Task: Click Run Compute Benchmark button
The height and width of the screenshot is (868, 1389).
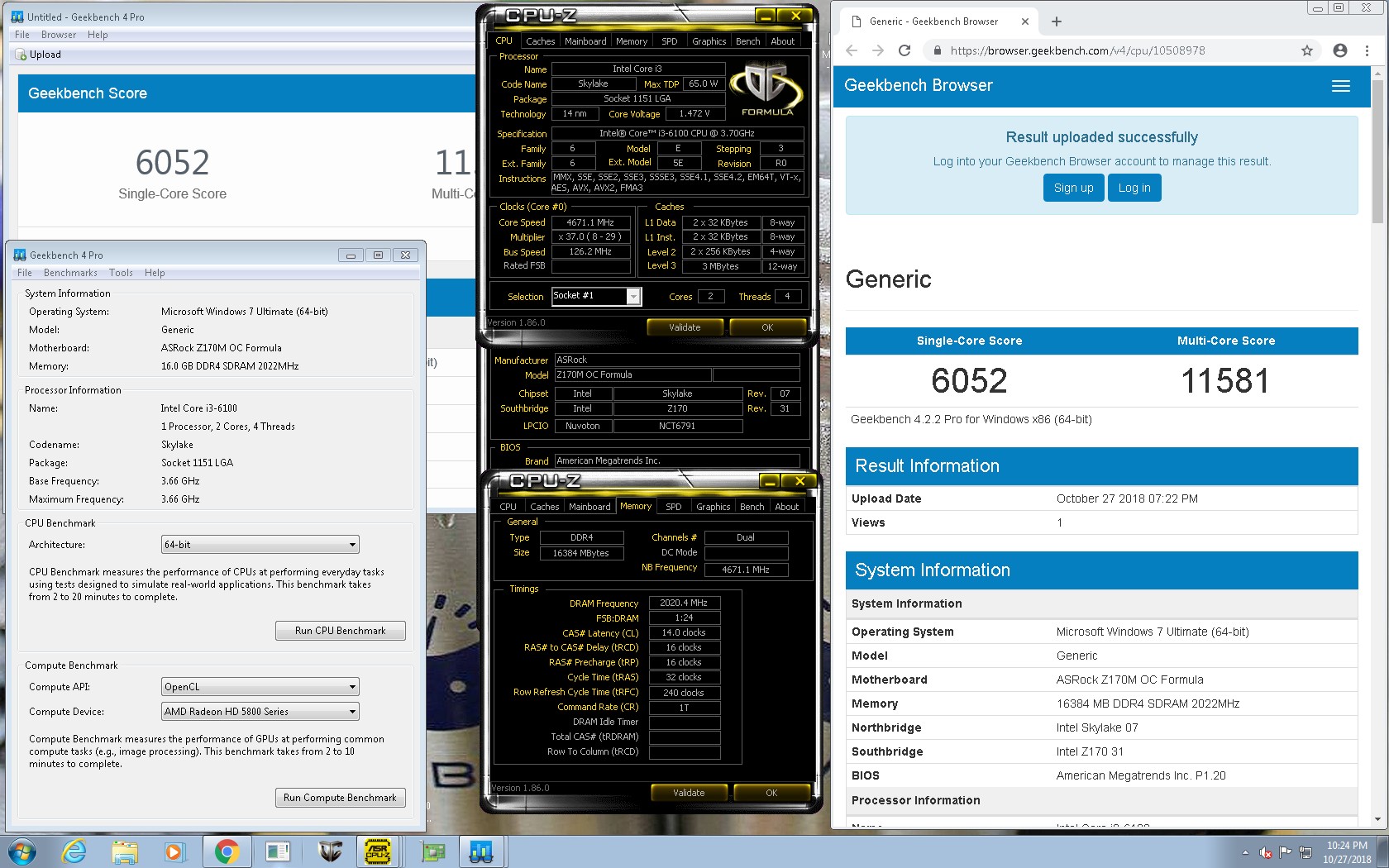Action: click(341, 798)
